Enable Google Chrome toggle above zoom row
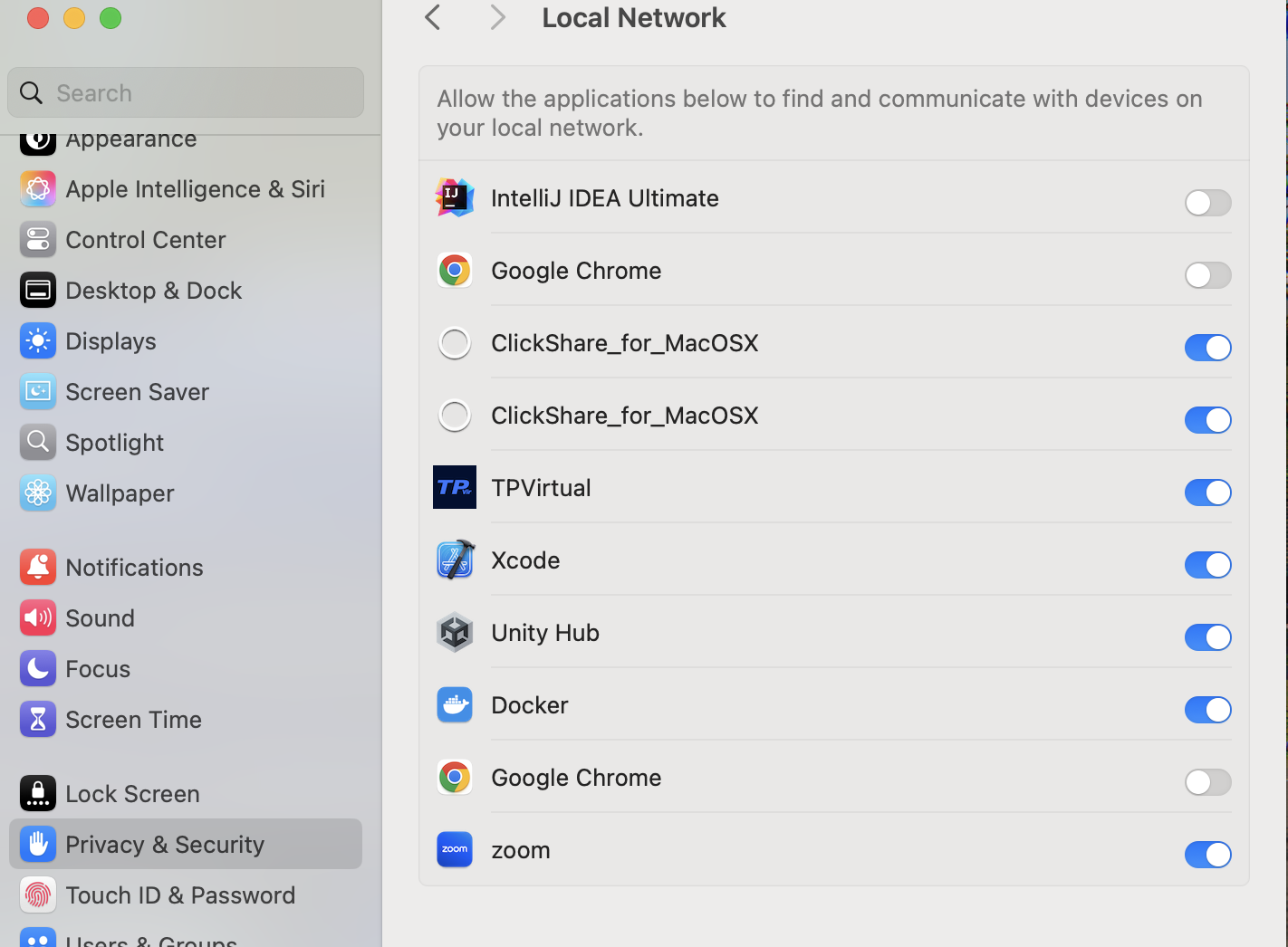 coord(1208,782)
